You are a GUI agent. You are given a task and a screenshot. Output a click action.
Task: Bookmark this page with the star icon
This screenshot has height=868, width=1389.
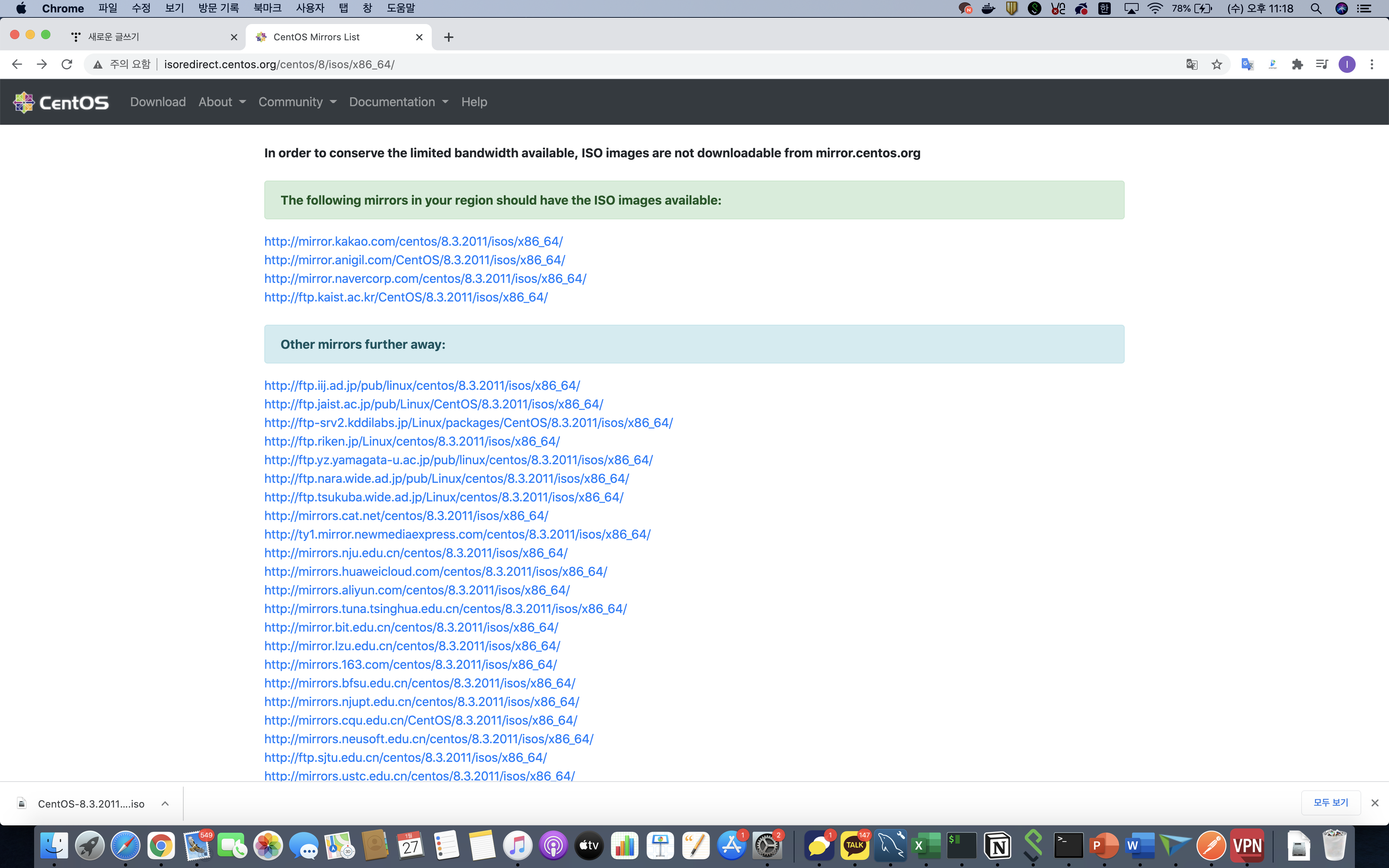[x=1217, y=64]
